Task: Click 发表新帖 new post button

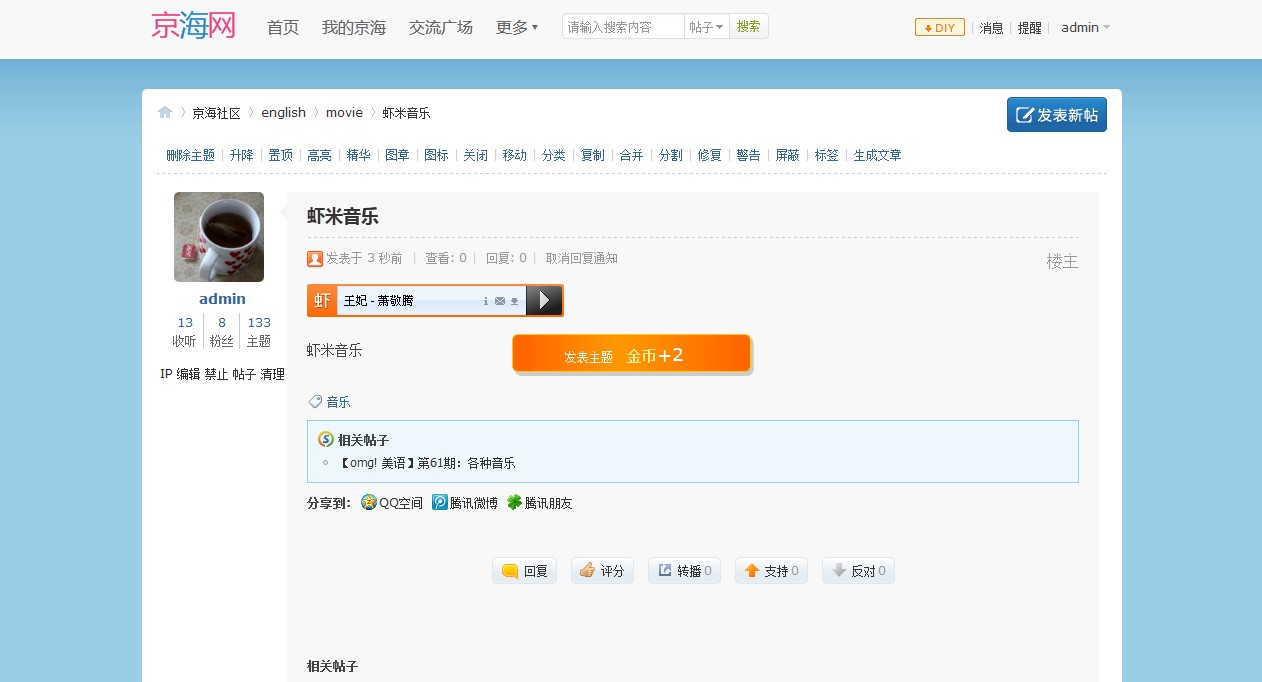Action: click(1057, 115)
